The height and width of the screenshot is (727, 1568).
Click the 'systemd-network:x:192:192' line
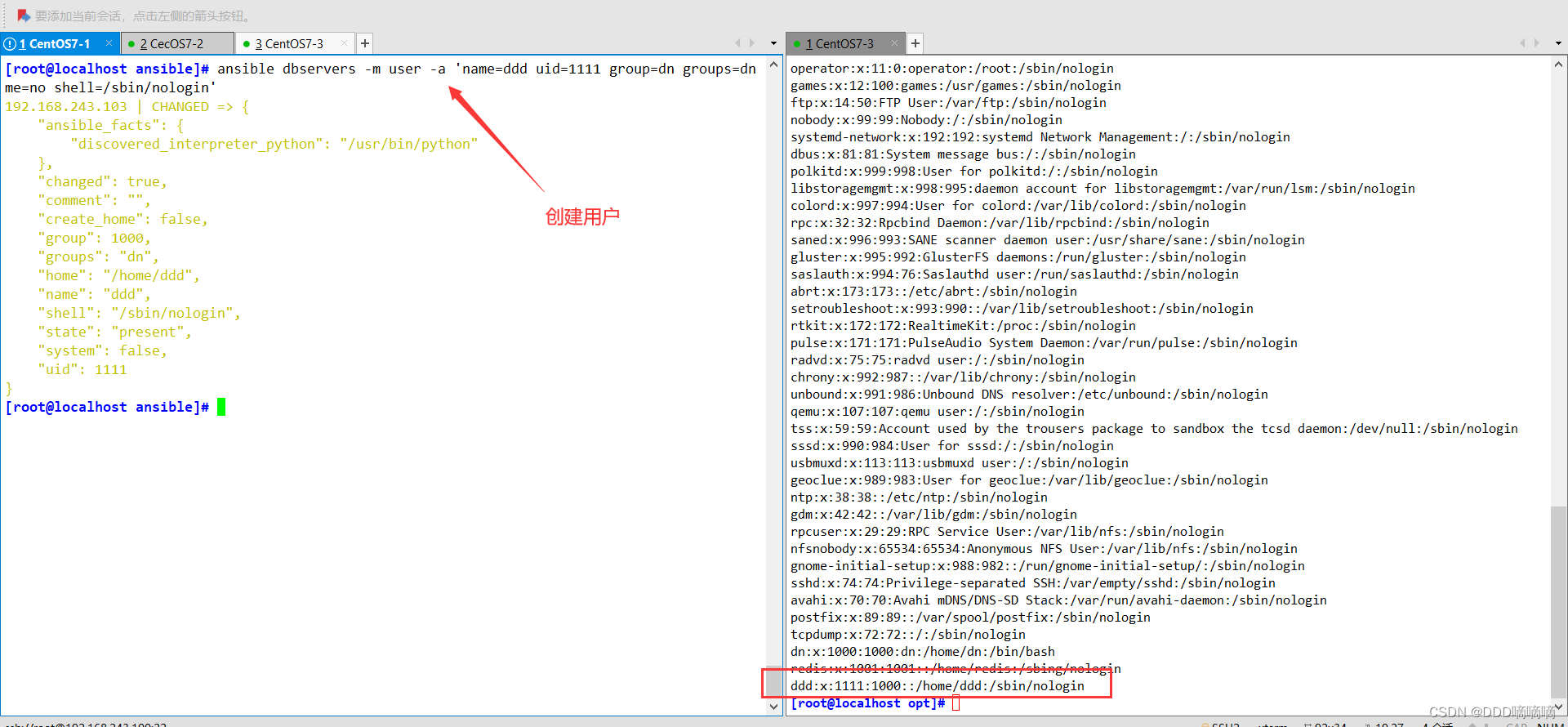tap(1040, 137)
